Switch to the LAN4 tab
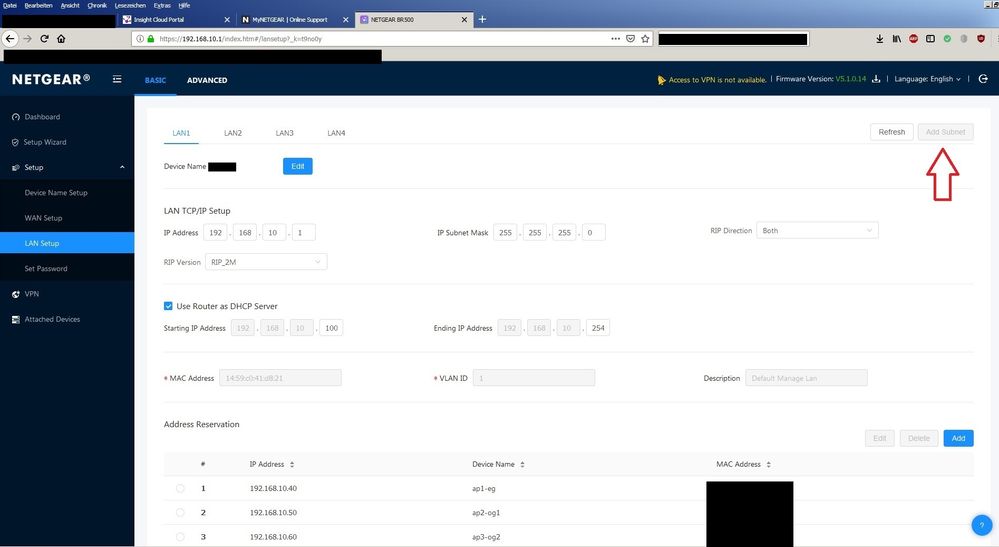The height and width of the screenshot is (547, 999). [336, 133]
